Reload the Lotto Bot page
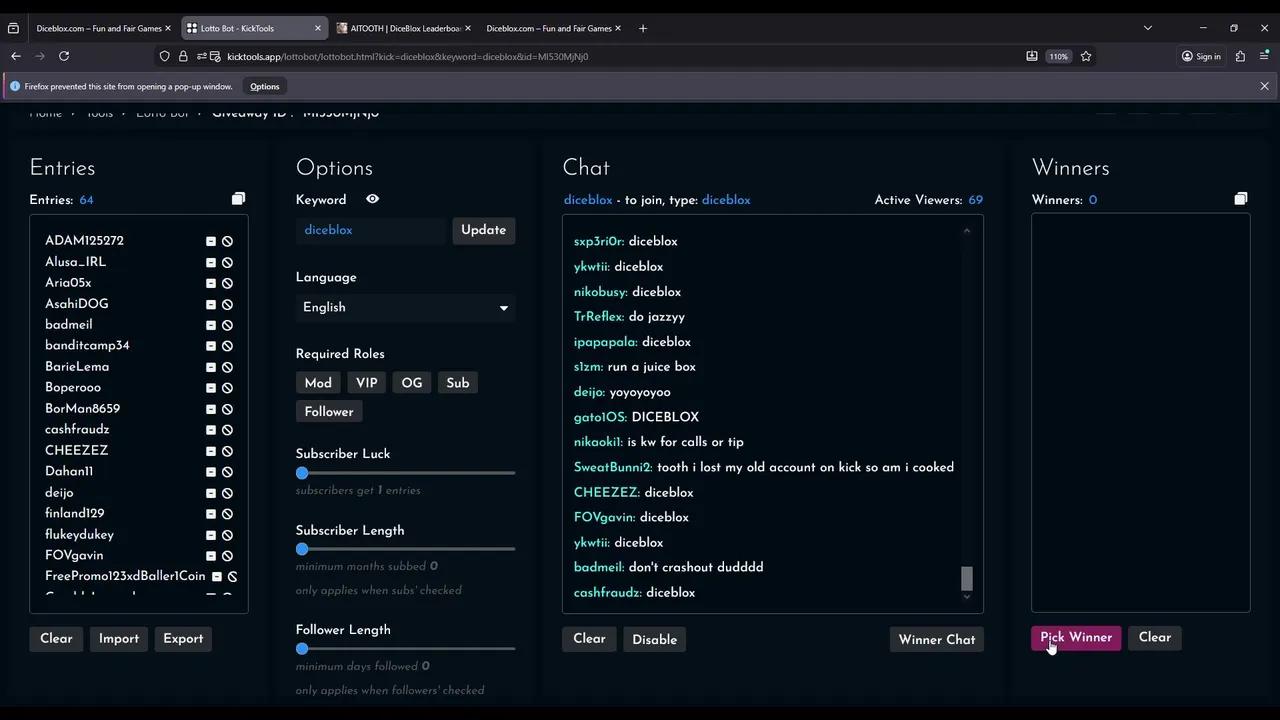Image resolution: width=1280 pixels, height=720 pixels. pyautogui.click(x=64, y=56)
